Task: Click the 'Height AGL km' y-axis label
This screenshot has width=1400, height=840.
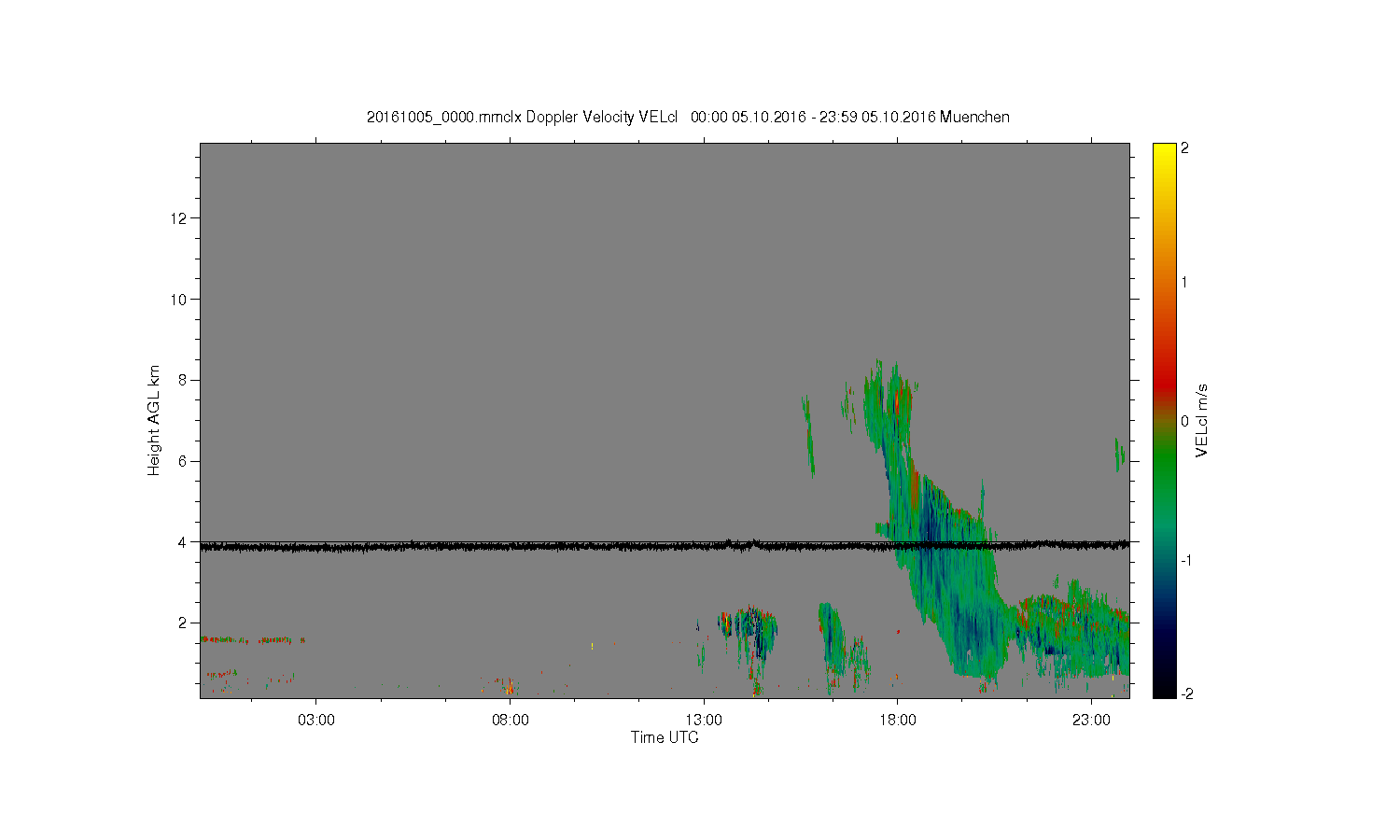Action: (x=154, y=420)
